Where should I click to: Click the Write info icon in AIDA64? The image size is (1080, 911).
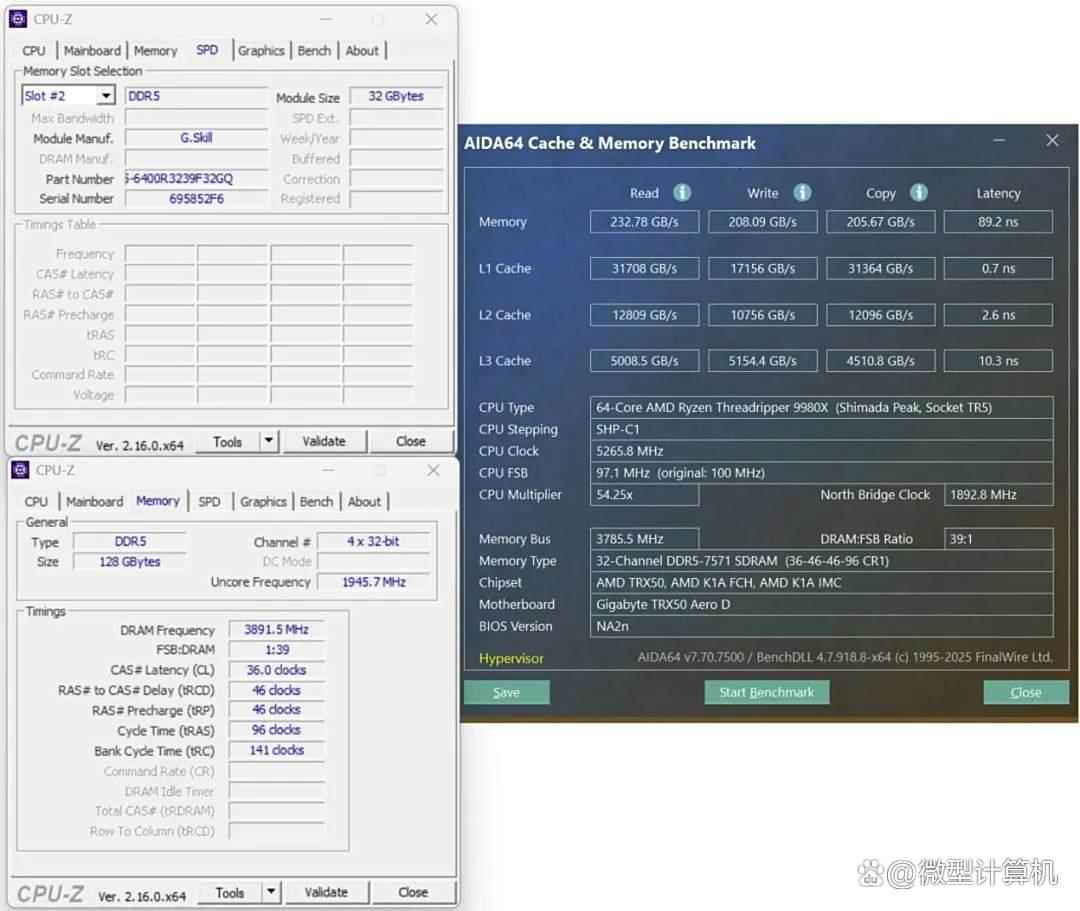point(802,193)
